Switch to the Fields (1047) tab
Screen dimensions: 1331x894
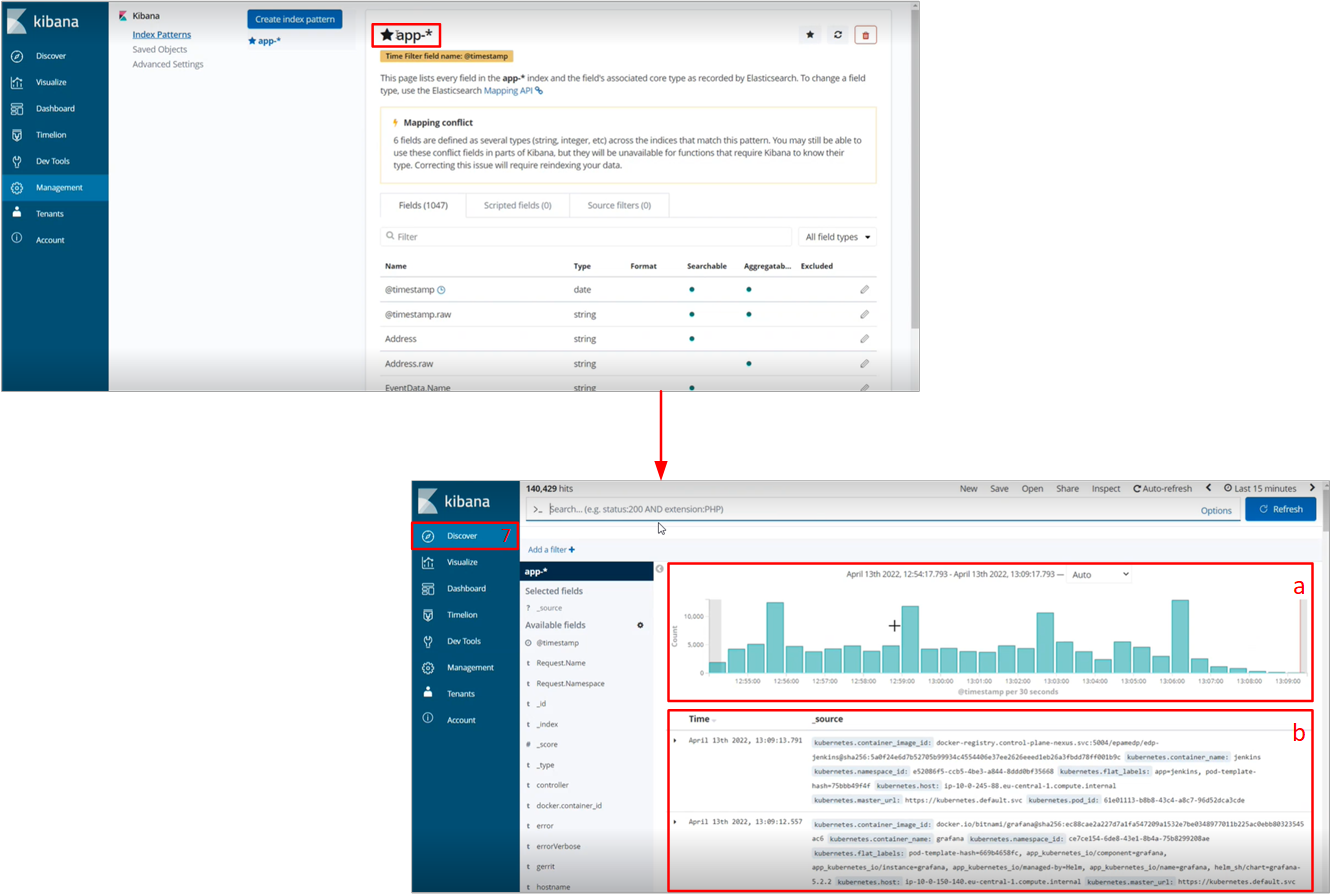coord(425,205)
